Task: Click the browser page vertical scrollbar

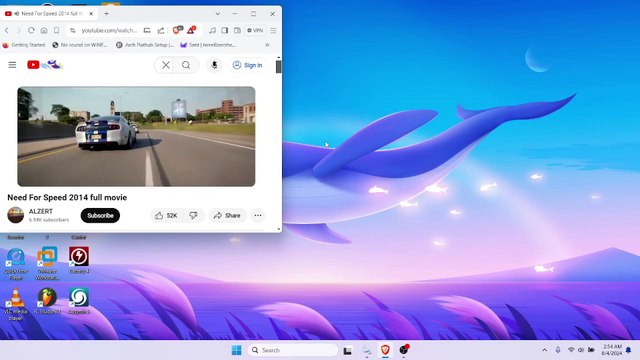Action: click(x=279, y=67)
